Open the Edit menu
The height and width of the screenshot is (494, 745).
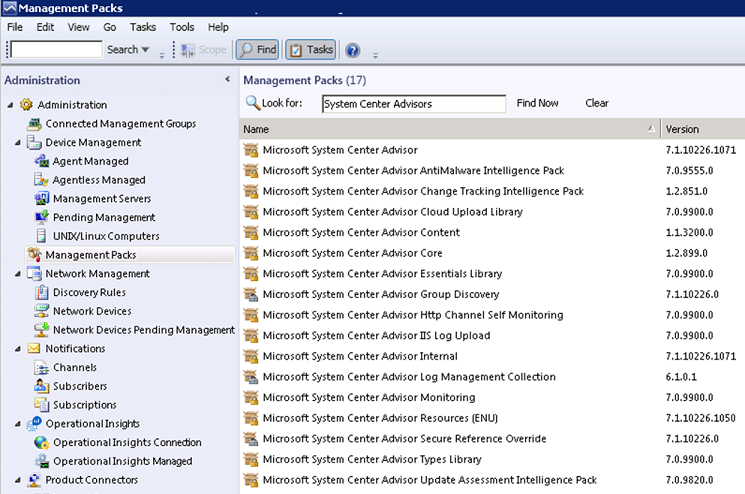[45, 27]
